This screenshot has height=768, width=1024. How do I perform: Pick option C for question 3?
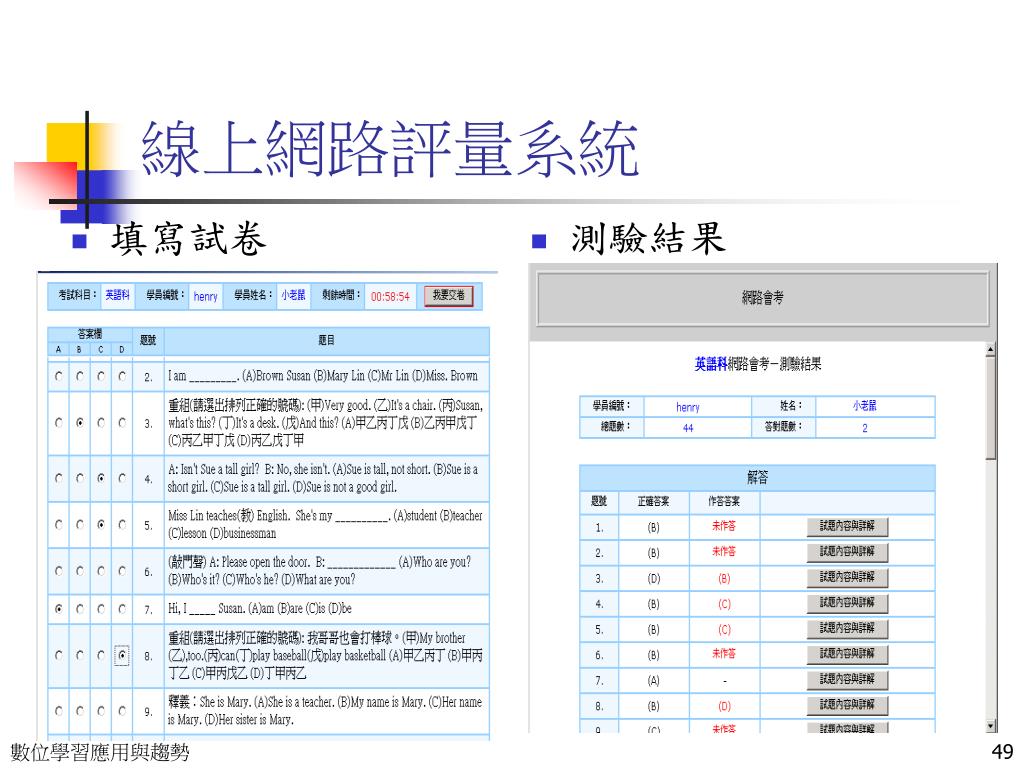pos(101,423)
